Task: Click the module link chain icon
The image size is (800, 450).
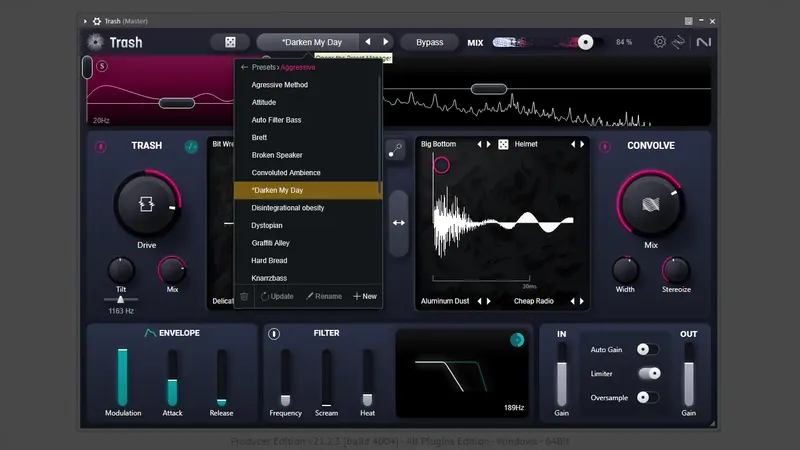Action: tap(395, 150)
